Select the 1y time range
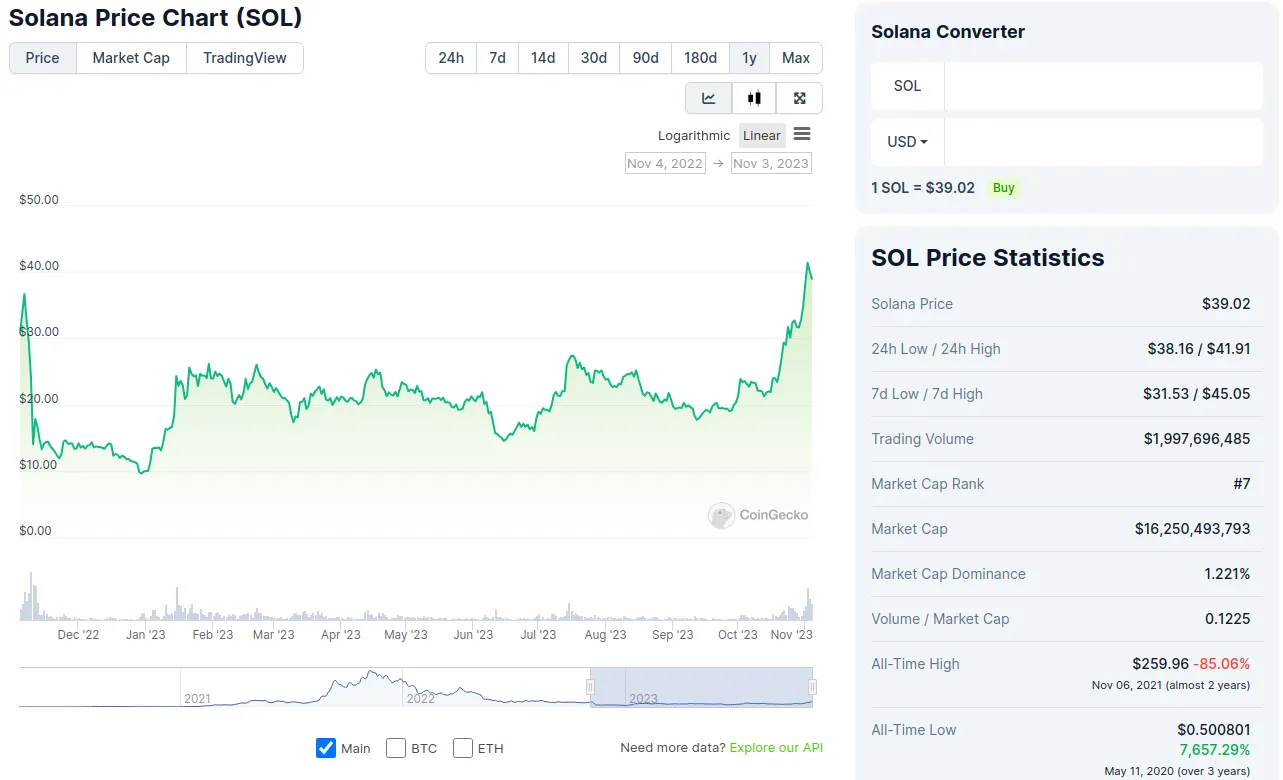 [x=749, y=58]
